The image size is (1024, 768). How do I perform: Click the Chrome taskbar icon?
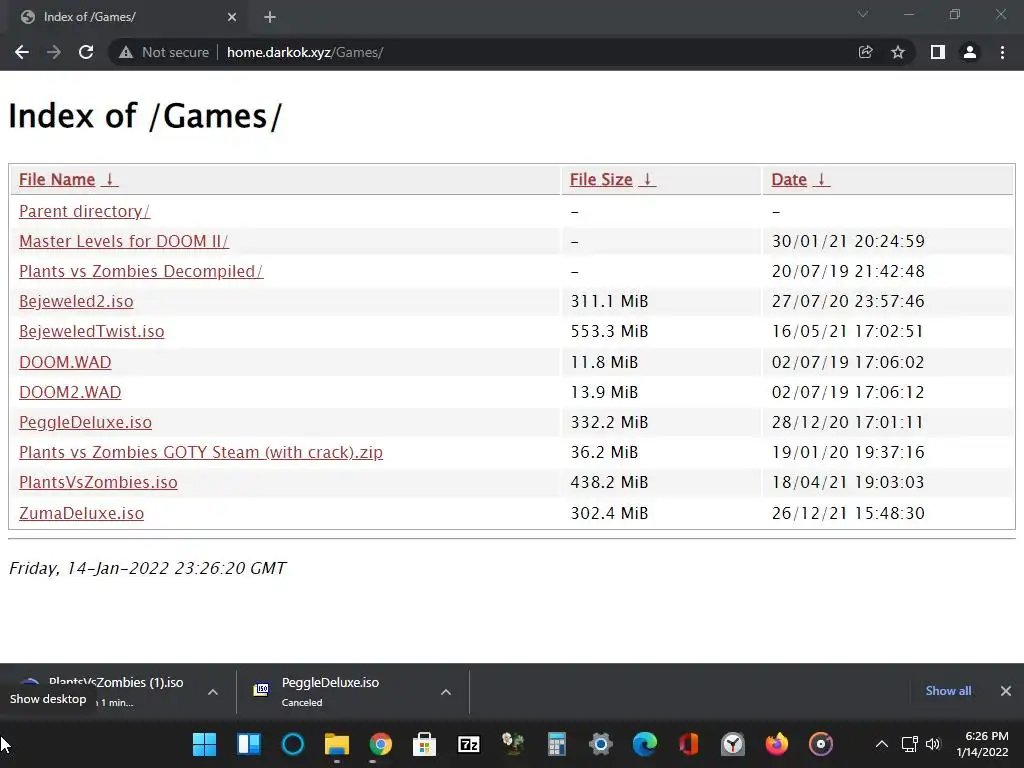click(x=381, y=744)
